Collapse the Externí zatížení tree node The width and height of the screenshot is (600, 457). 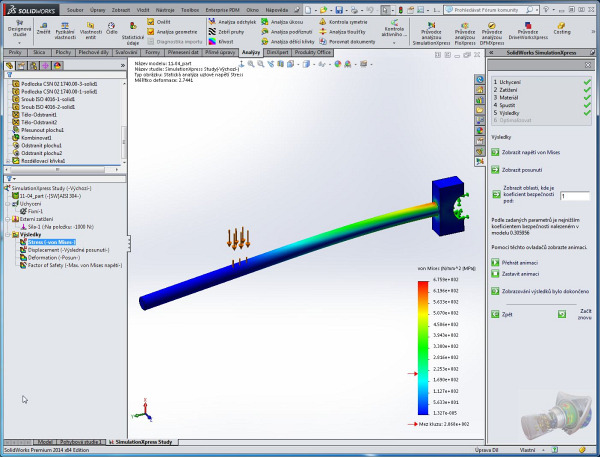pos(8,219)
